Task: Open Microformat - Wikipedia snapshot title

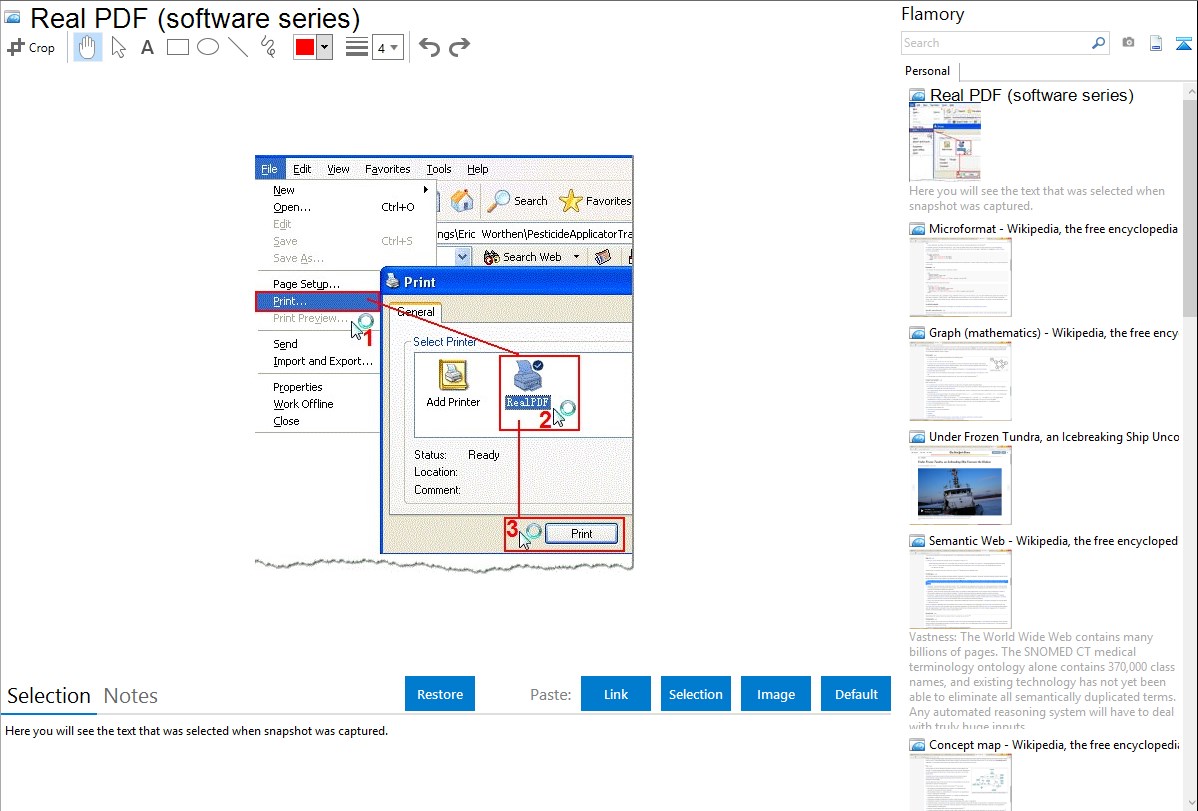Action: pyautogui.click(x=1054, y=229)
